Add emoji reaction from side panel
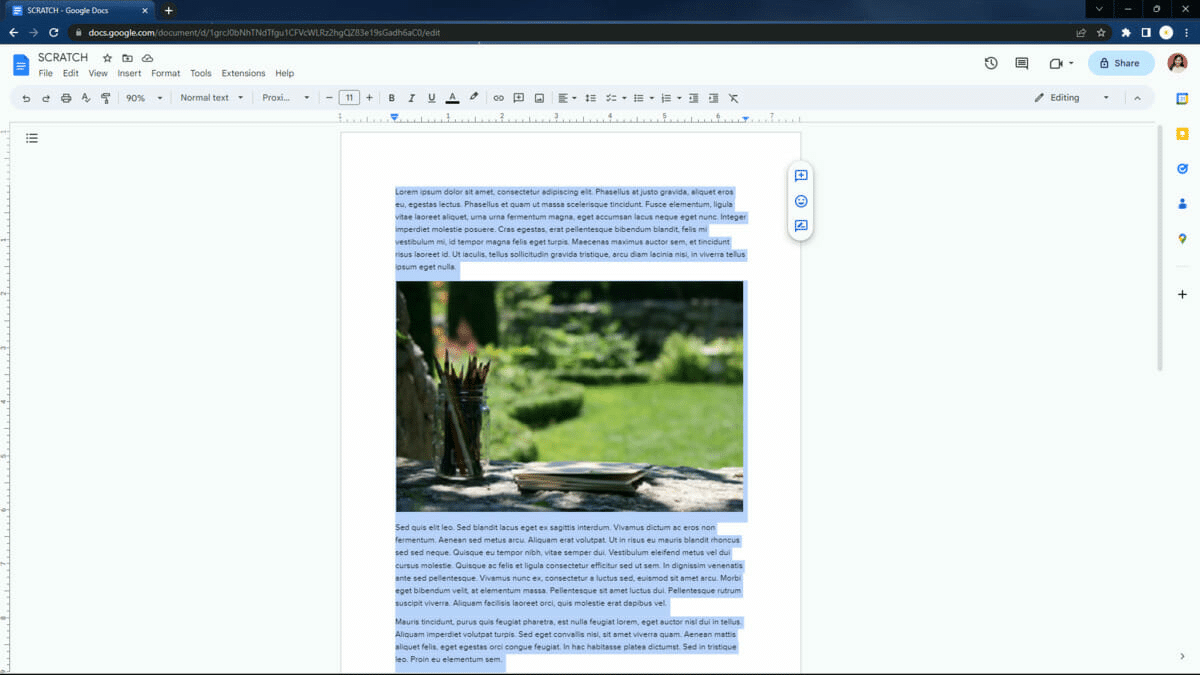 click(801, 201)
